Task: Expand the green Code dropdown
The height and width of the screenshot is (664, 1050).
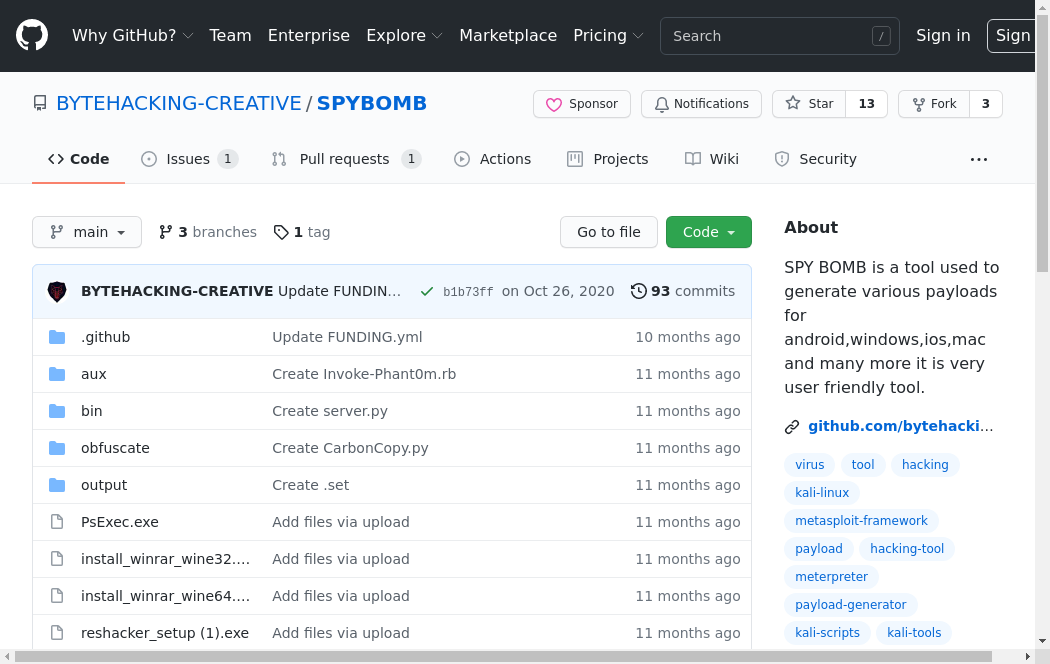Action: pos(708,232)
